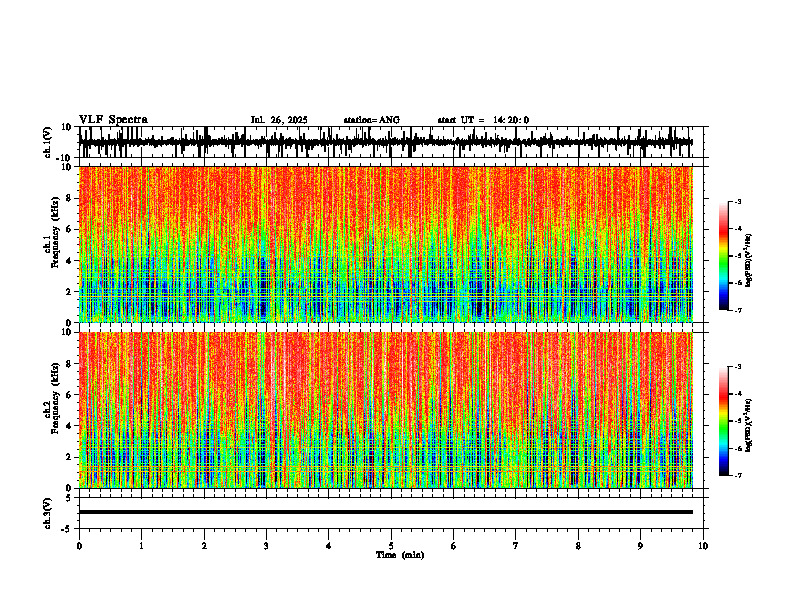
Task: Click the time axis tick label '0'
Action: tap(79, 546)
